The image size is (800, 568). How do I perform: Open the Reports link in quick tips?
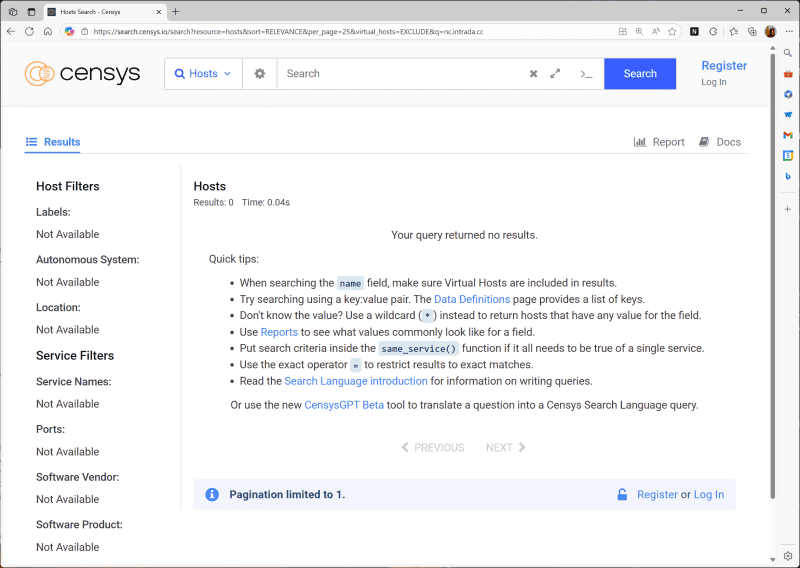pyautogui.click(x=279, y=332)
